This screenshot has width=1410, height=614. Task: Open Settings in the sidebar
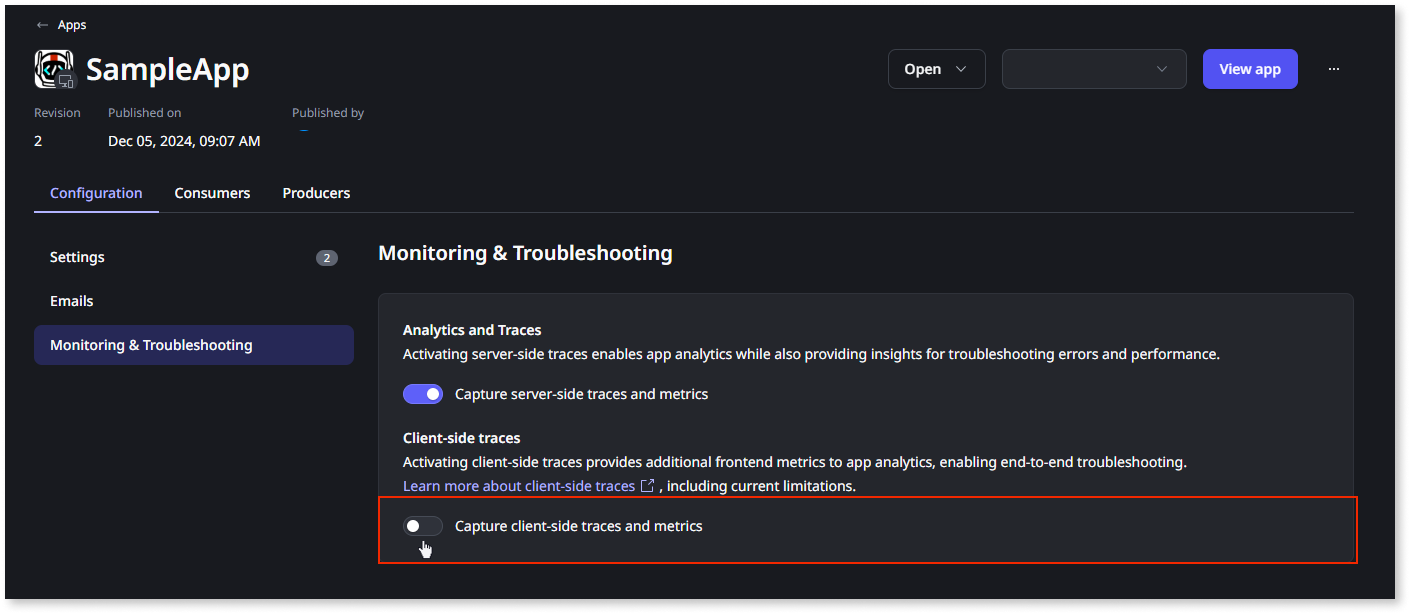click(77, 257)
